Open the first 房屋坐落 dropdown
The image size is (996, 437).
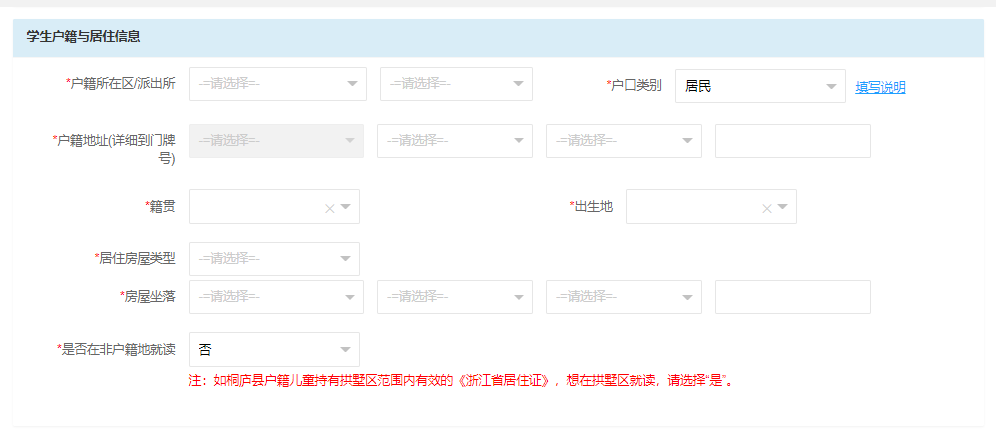(x=276, y=297)
